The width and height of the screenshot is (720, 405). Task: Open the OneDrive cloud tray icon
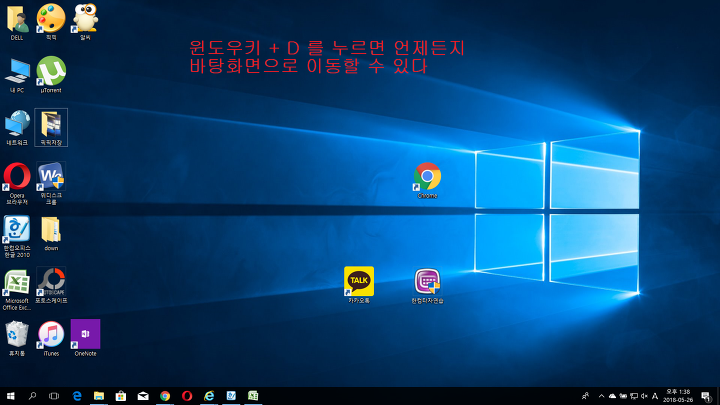click(x=612, y=396)
